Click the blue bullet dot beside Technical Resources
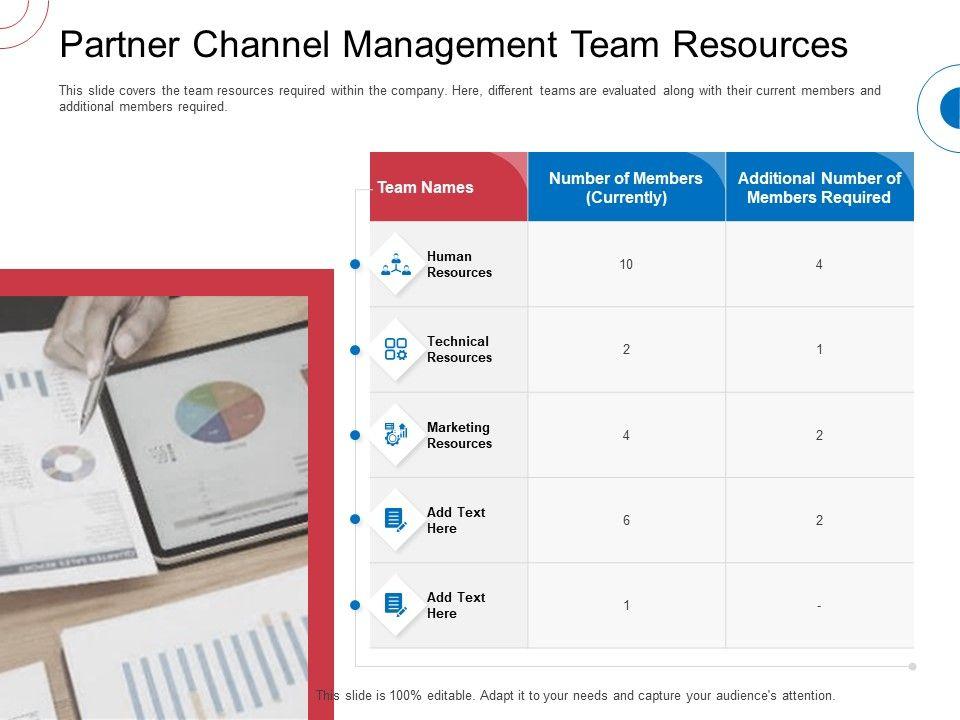The height and width of the screenshot is (720, 960). pyautogui.click(x=355, y=350)
